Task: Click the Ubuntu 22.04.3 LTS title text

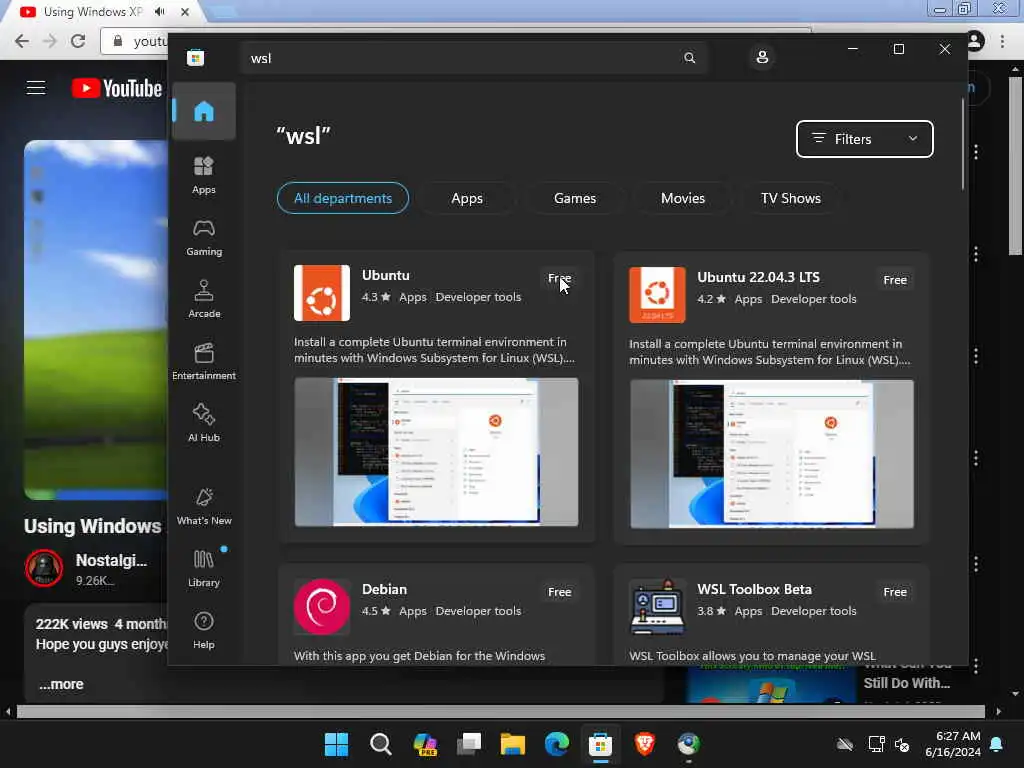Action: pos(758,278)
